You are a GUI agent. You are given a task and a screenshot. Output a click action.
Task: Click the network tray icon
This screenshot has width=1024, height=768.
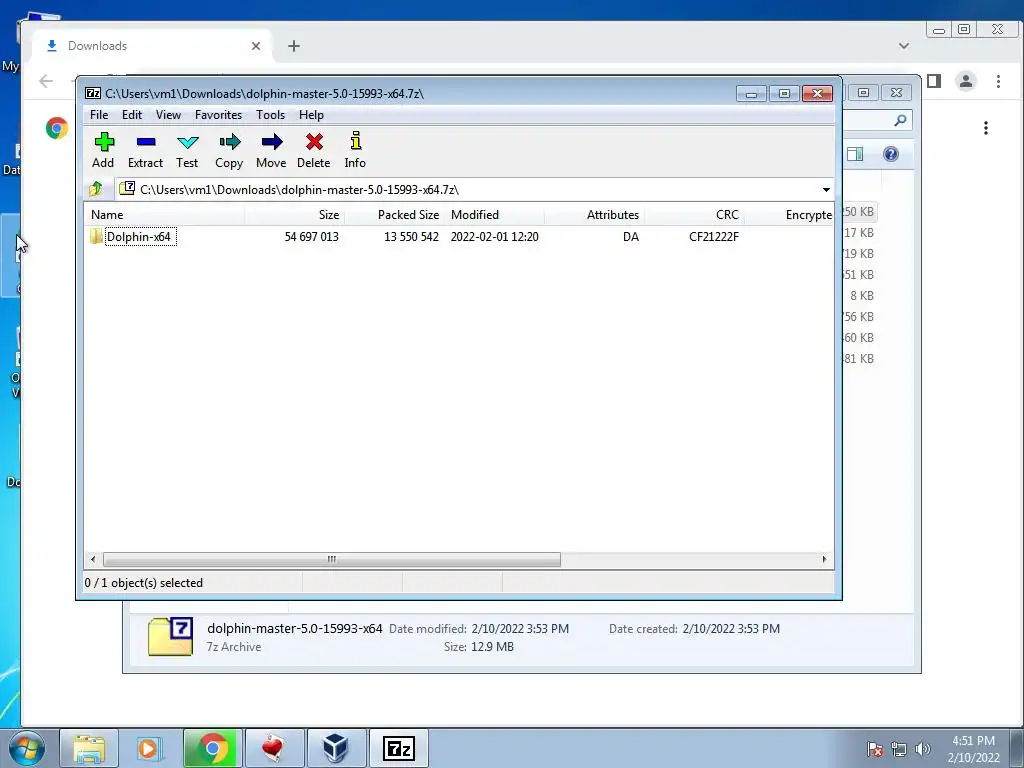point(899,749)
